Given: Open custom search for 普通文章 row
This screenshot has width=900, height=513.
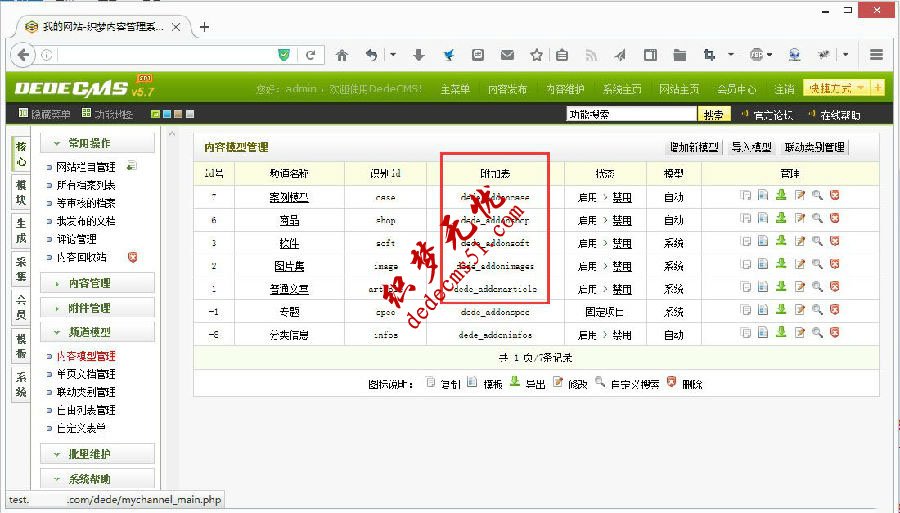Looking at the screenshot, I should point(817,286).
